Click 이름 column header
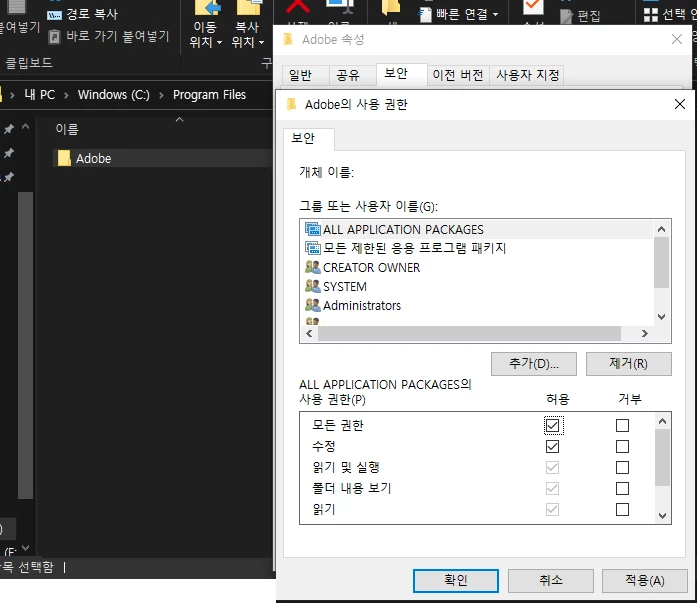Viewport: 697px width, 603px height. (x=67, y=129)
